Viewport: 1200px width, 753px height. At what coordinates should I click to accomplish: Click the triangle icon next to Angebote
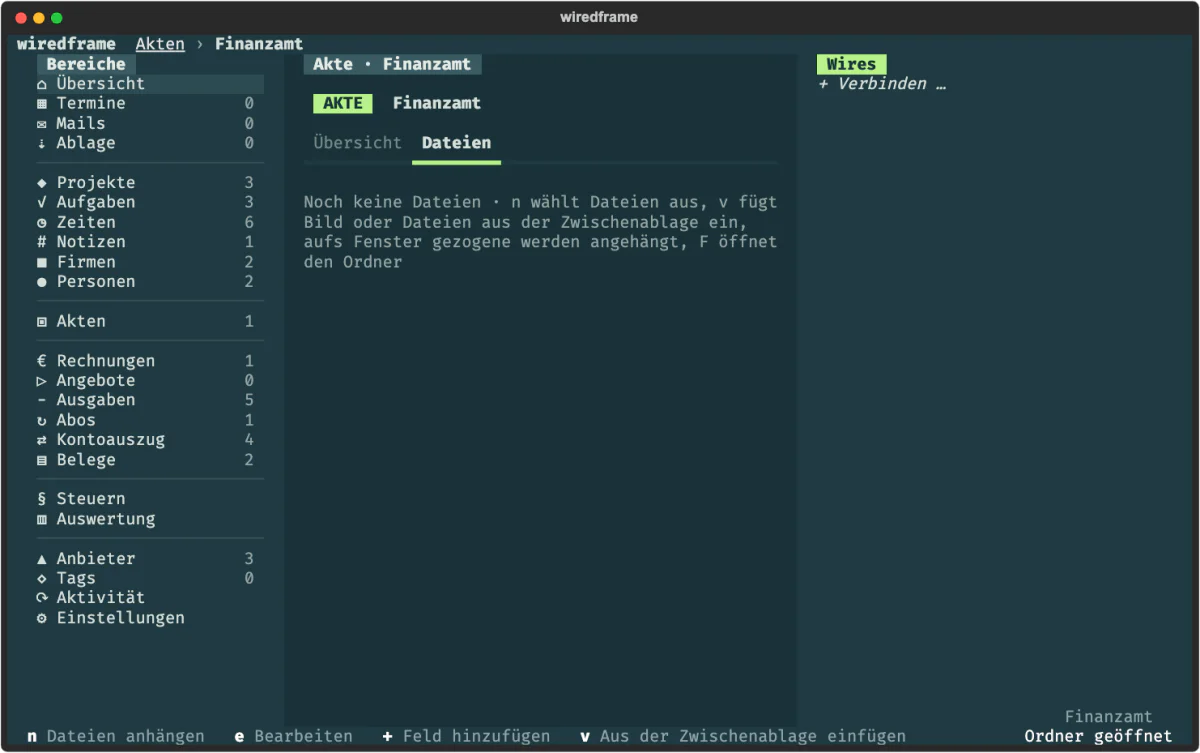point(42,381)
